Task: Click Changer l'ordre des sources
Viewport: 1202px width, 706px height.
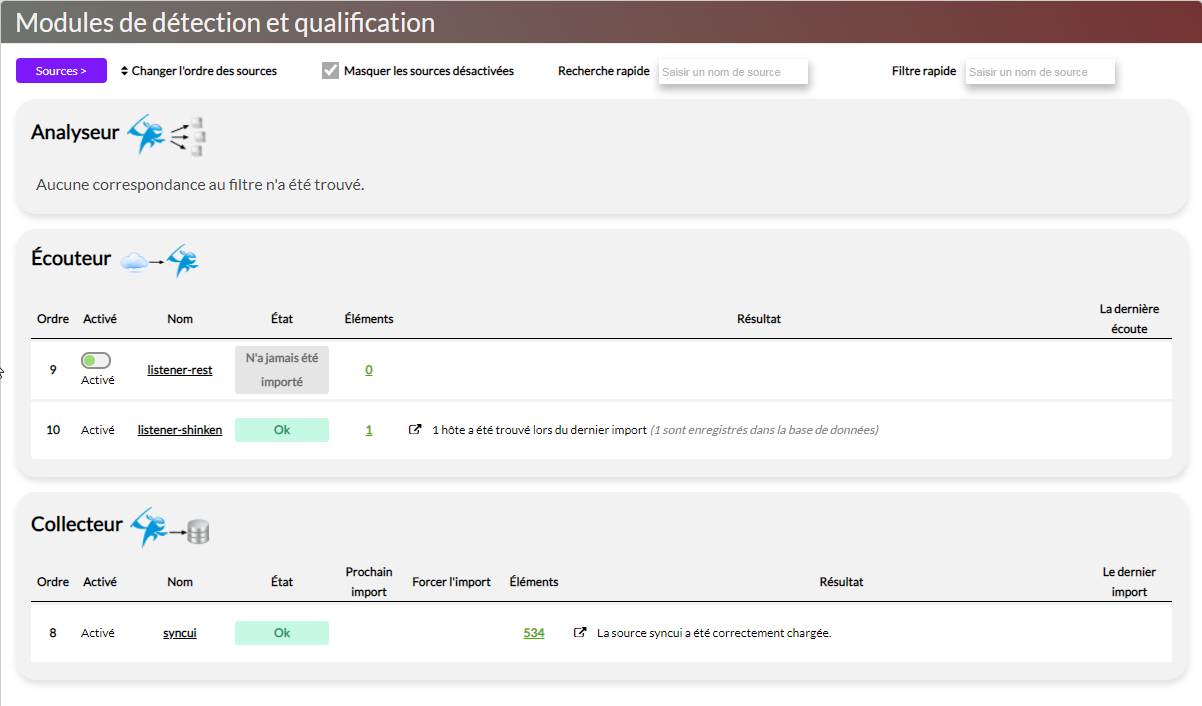Action: click(204, 71)
